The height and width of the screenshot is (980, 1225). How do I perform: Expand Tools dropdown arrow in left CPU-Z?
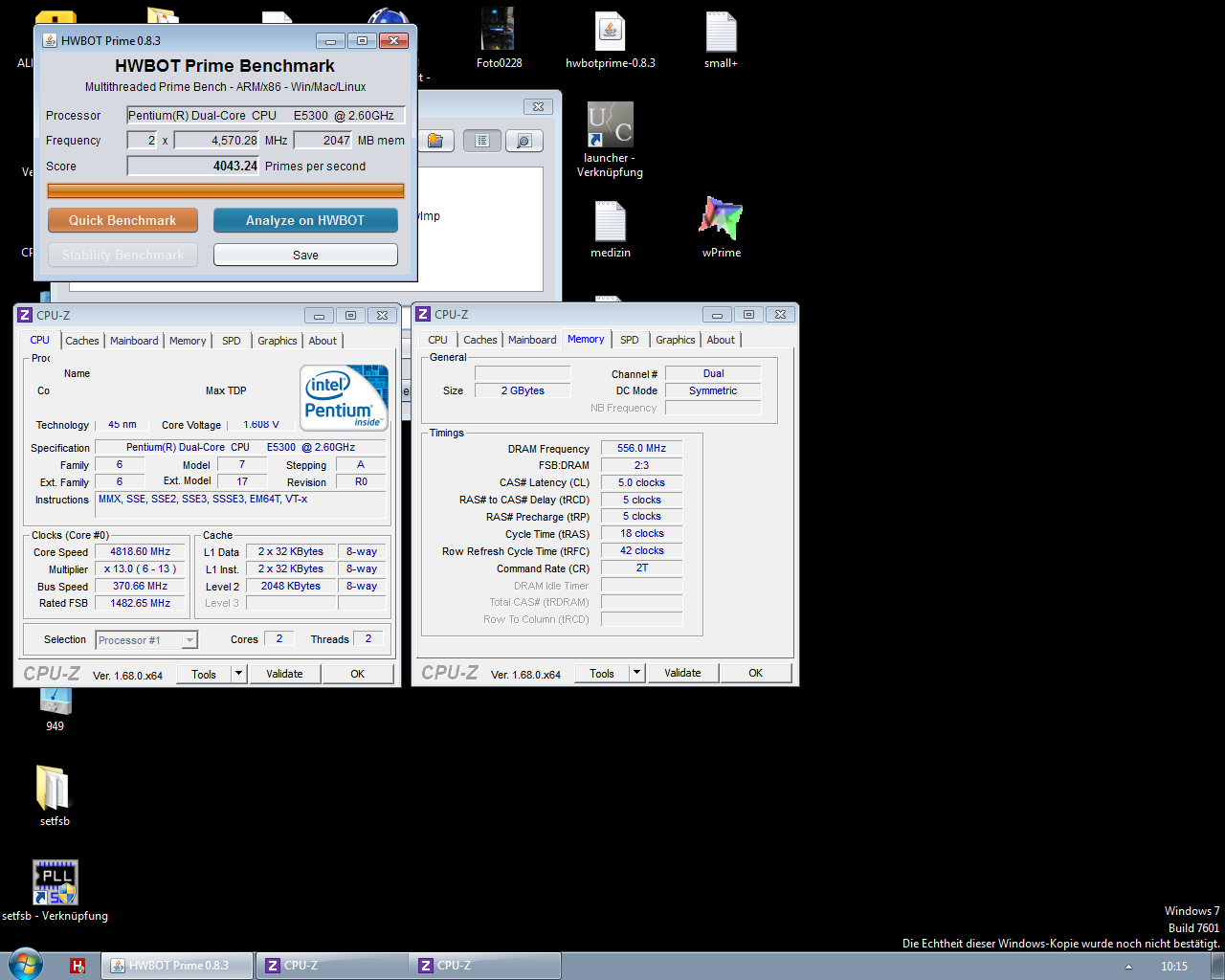(x=239, y=674)
